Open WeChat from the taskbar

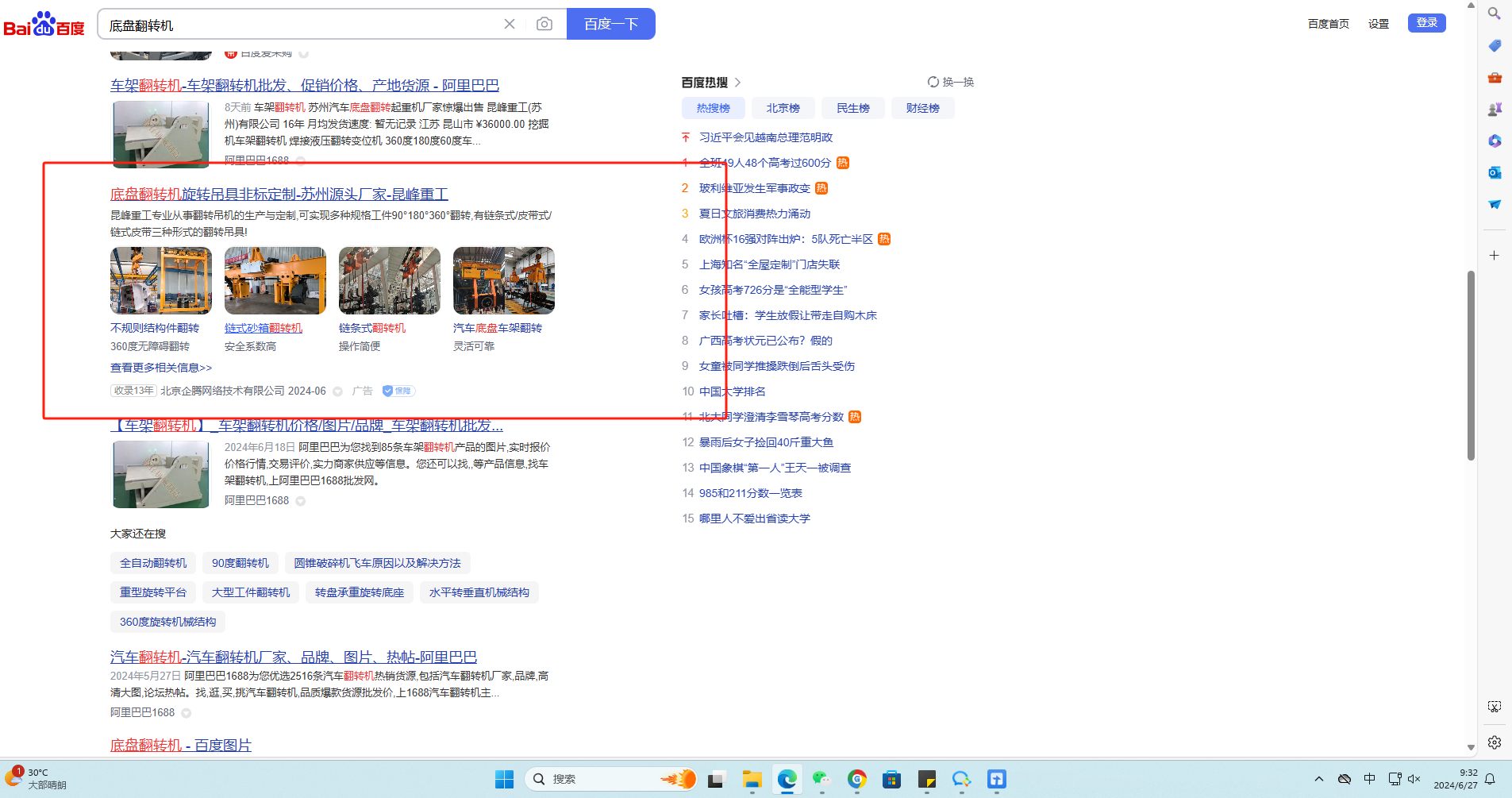[821, 779]
